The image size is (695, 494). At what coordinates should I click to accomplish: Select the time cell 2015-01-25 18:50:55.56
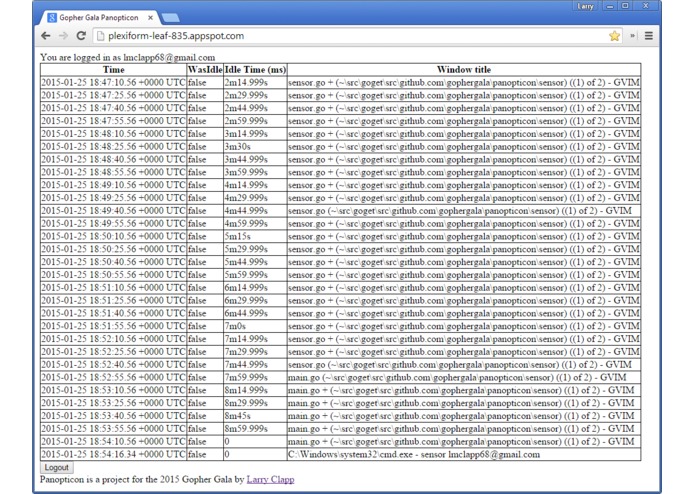click(113, 275)
